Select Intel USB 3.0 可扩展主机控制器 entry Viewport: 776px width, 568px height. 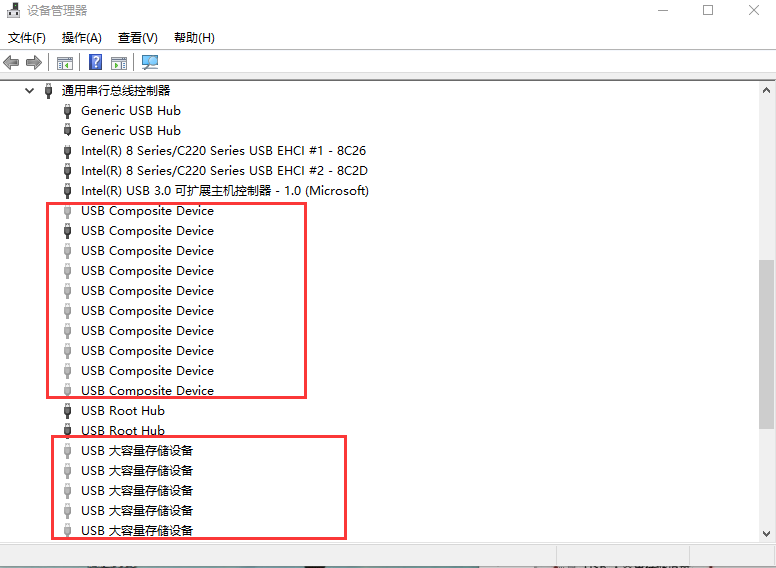pyautogui.click(x=224, y=191)
